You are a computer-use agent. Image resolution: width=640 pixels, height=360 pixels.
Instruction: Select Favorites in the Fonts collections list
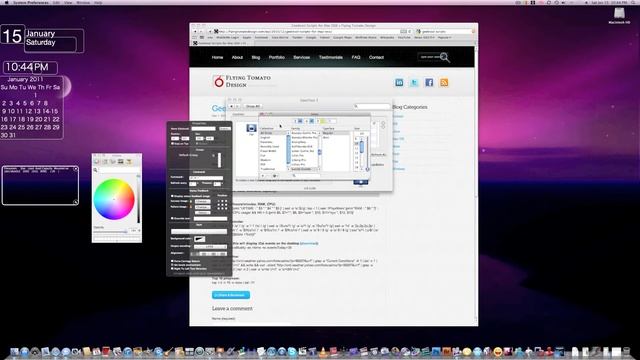pos(266,142)
